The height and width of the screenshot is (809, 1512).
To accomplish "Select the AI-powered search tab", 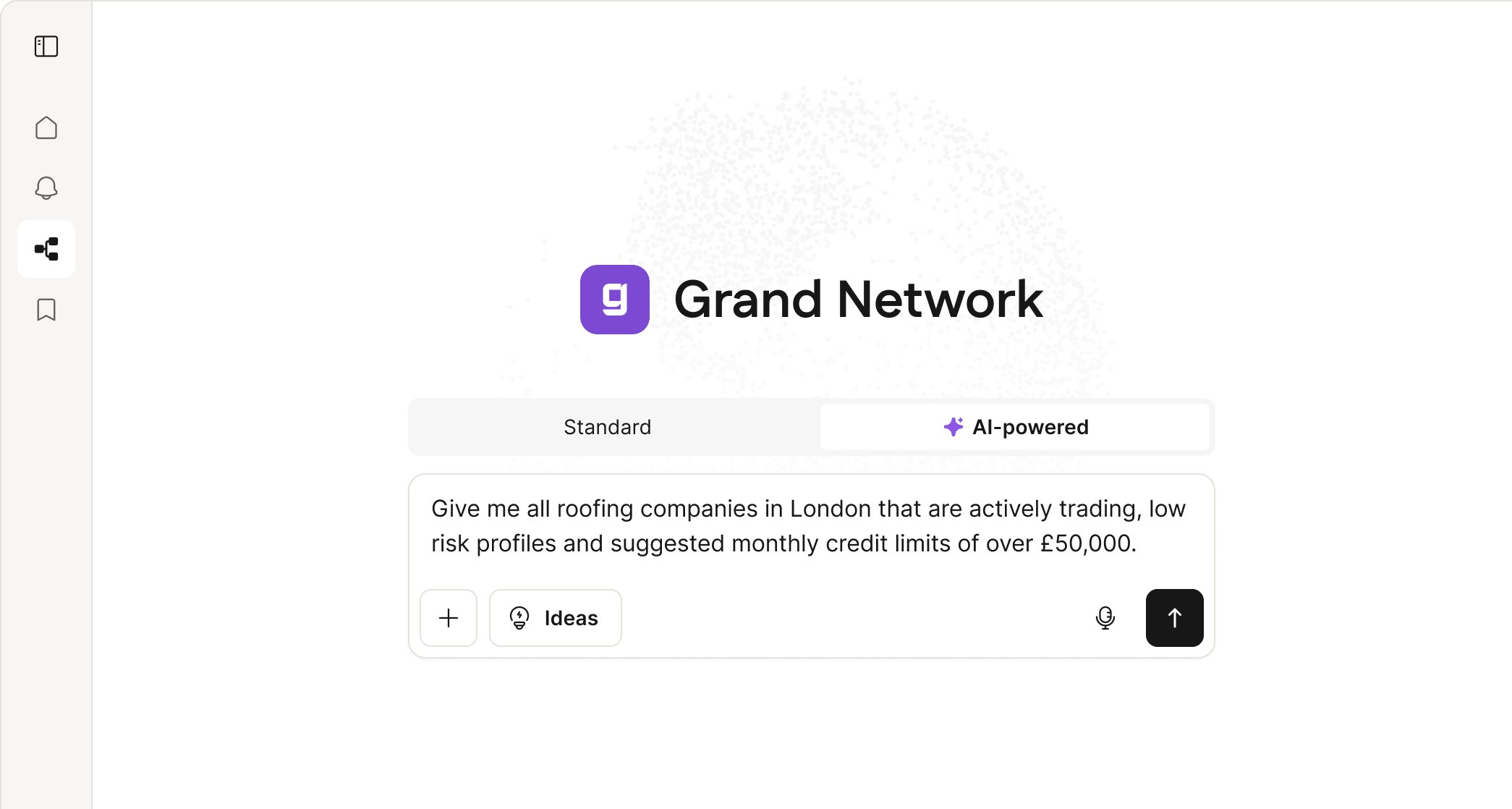I will point(1014,427).
